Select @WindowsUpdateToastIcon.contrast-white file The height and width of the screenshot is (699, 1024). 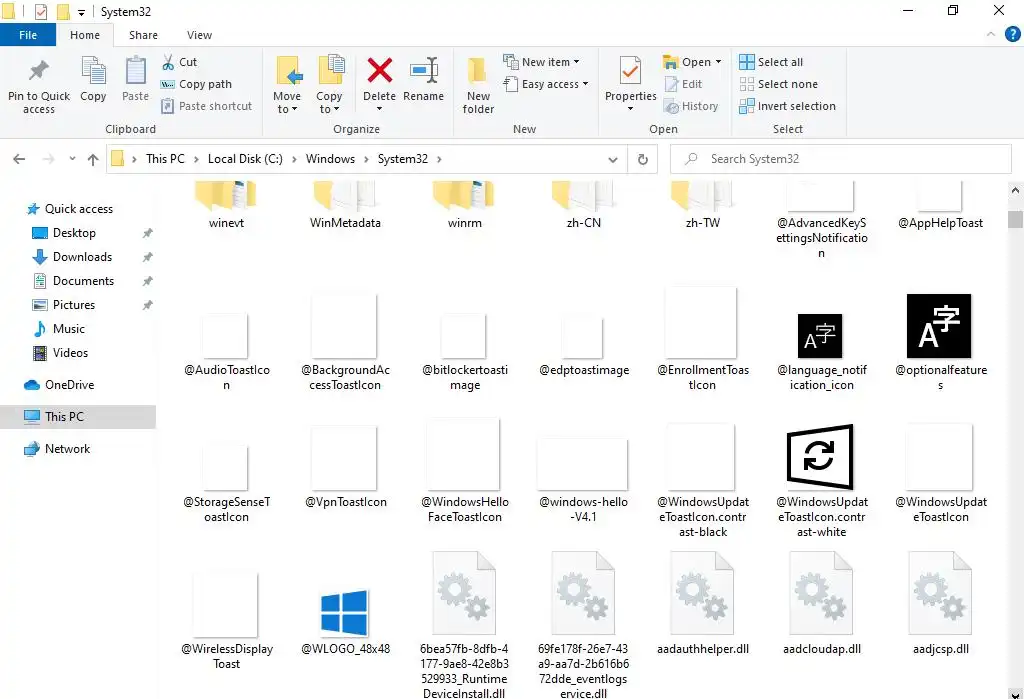point(821,481)
